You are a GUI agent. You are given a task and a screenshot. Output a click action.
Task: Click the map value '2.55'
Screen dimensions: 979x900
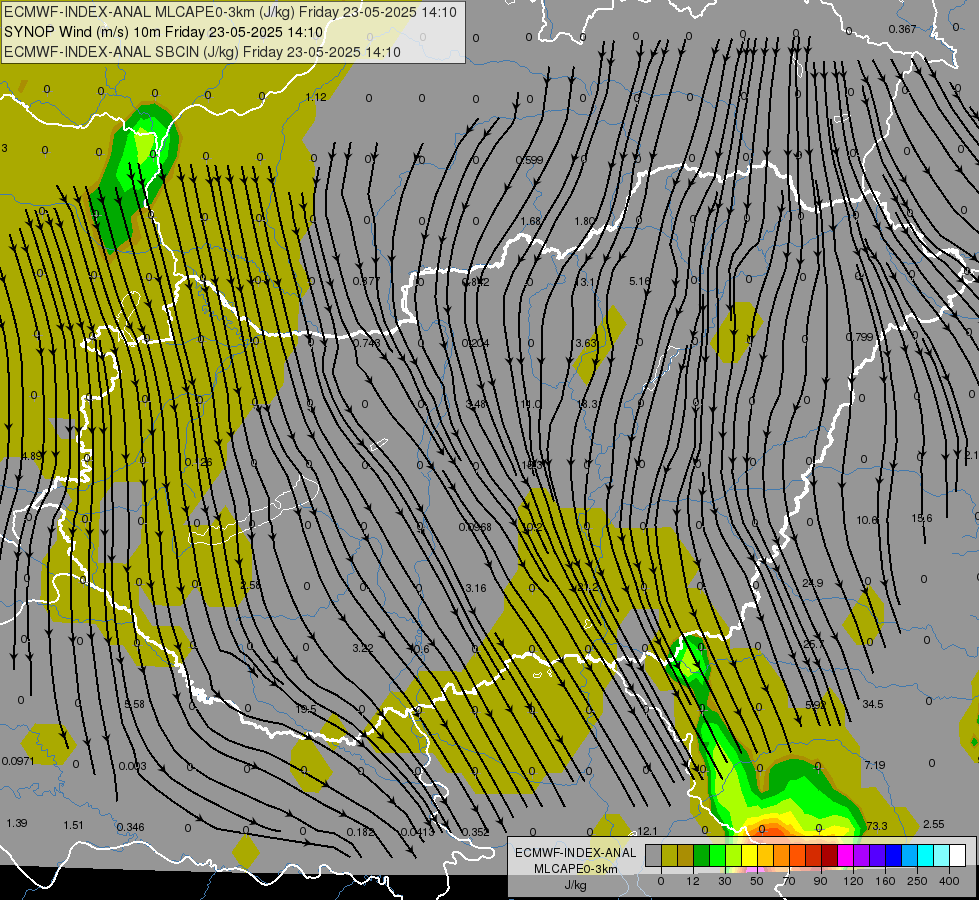coord(933,824)
